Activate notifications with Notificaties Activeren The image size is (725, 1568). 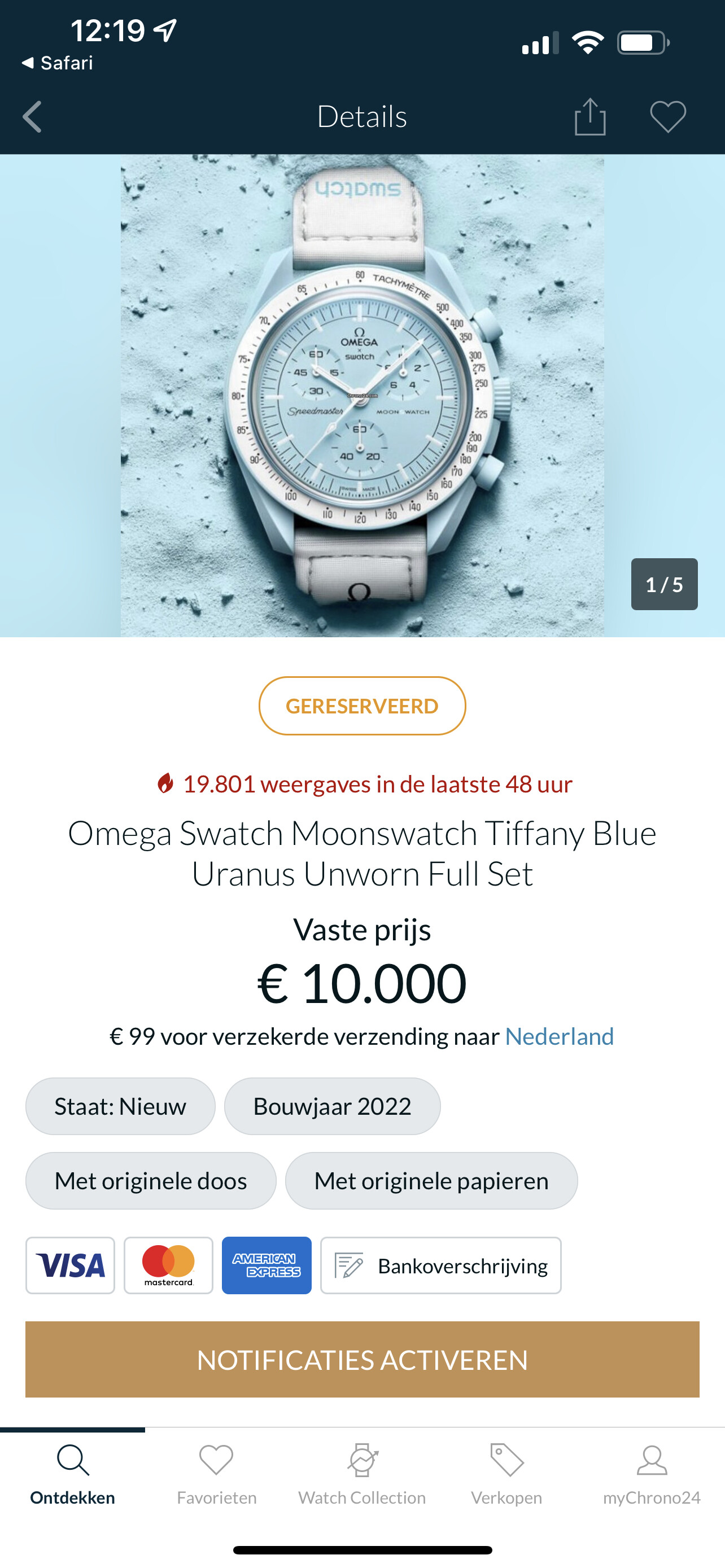[x=362, y=1359]
